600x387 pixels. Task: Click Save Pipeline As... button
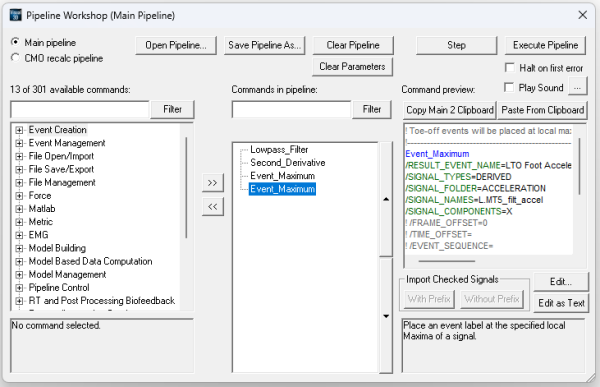tap(264, 45)
